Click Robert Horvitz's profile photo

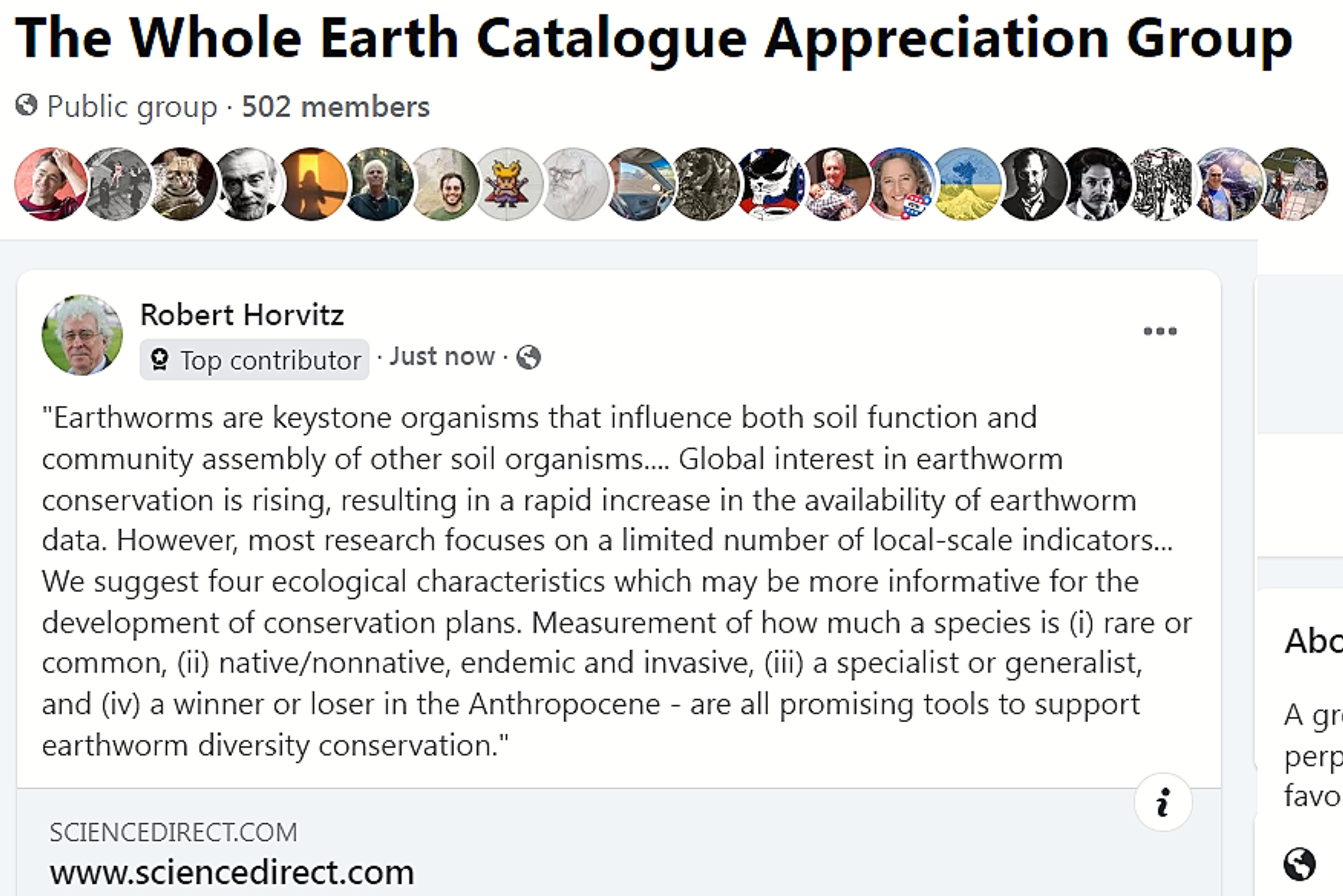[82, 335]
